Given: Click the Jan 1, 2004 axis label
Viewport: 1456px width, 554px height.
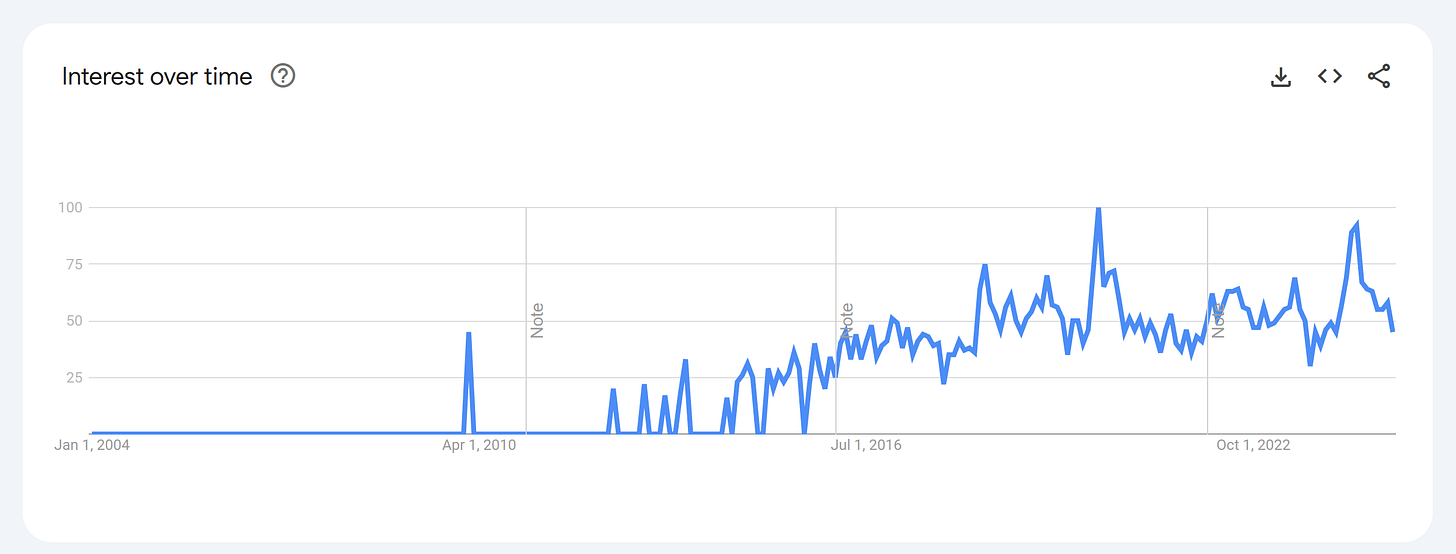Looking at the screenshot, I should tap(92, 445).
